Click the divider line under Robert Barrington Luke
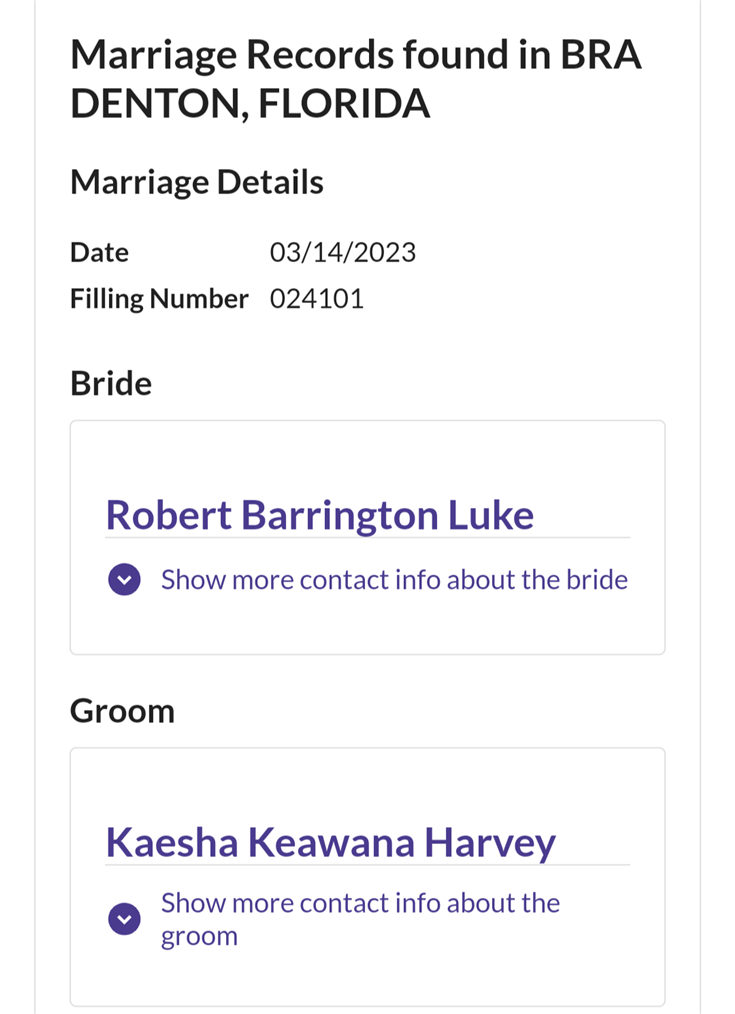This screenshot has height=1014, width=735. point(367,538)
